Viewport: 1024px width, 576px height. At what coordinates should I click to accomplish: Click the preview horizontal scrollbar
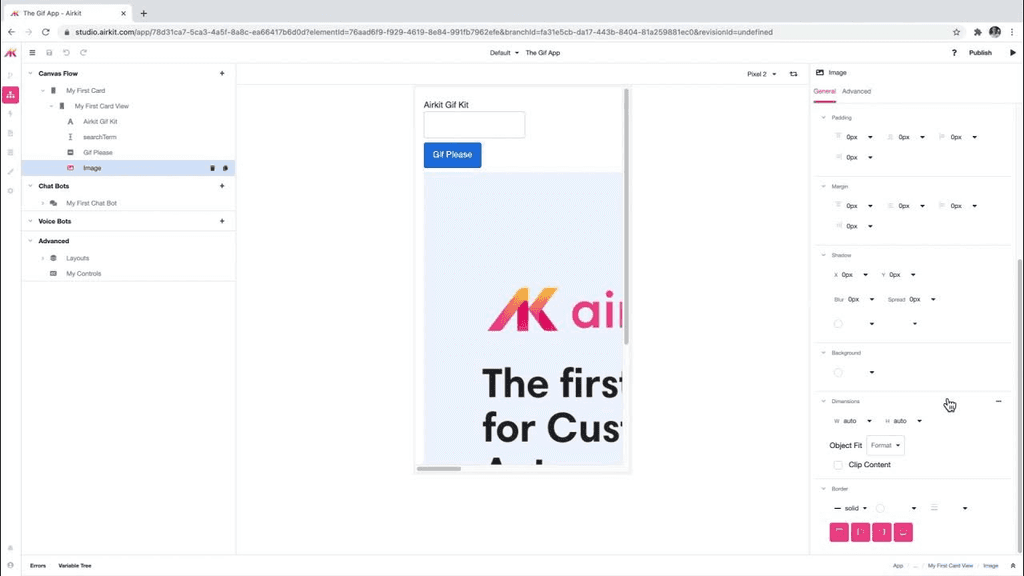439,468
